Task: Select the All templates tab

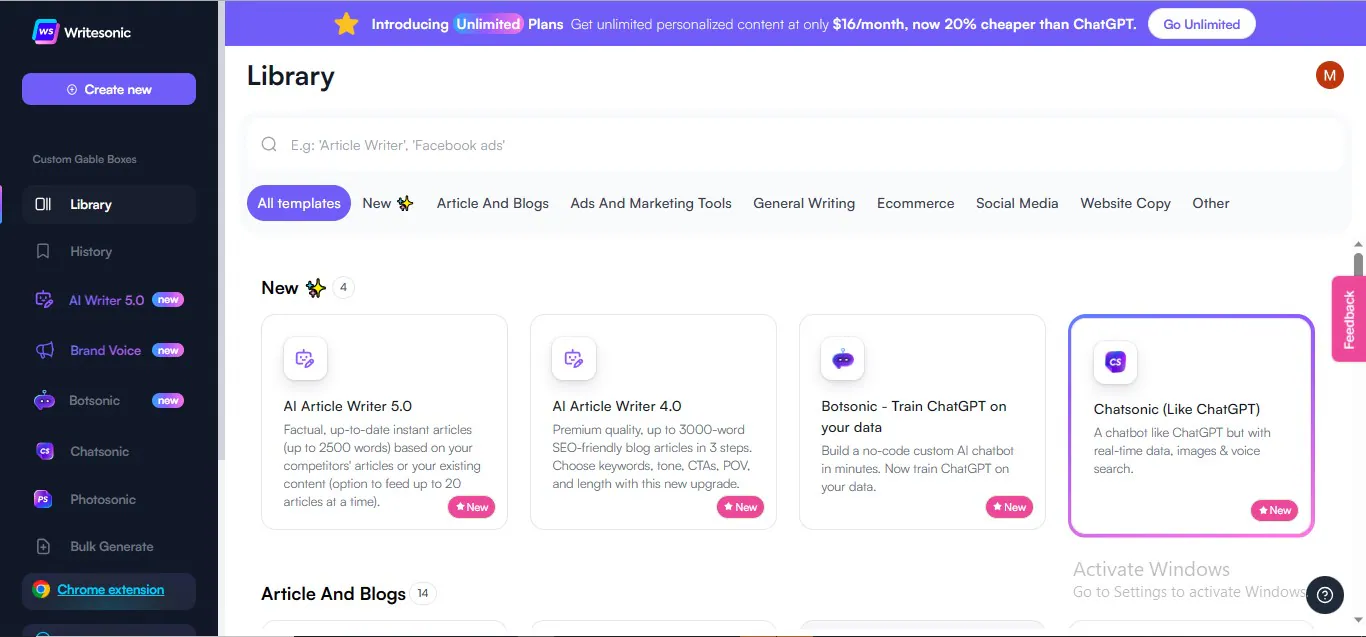Action: pos(299,203)
